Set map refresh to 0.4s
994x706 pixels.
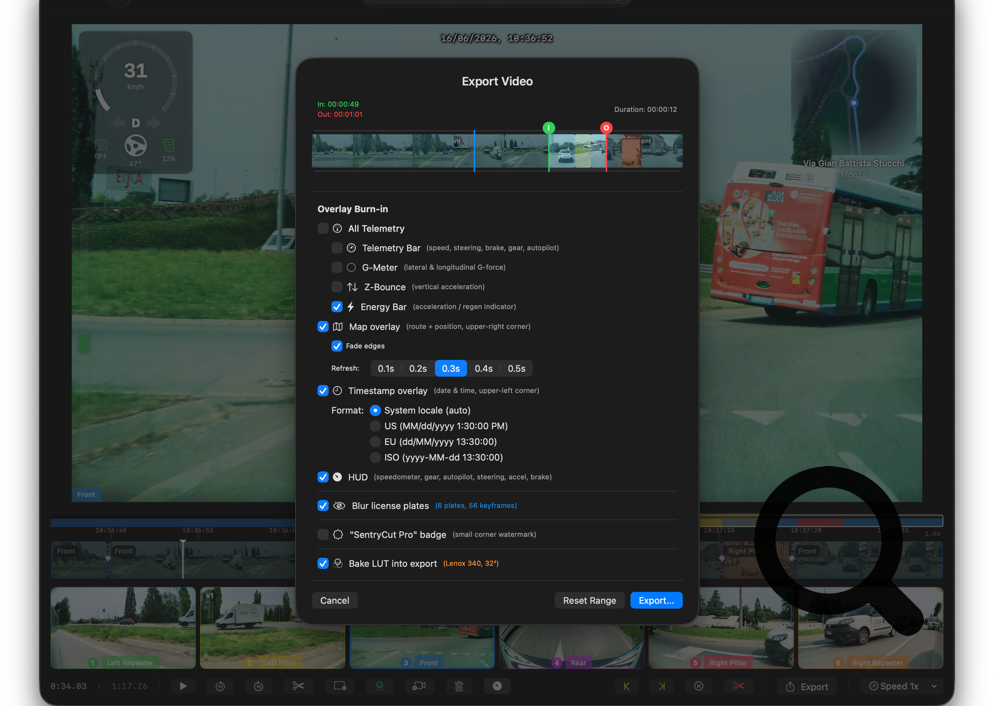tap(484, 368)
